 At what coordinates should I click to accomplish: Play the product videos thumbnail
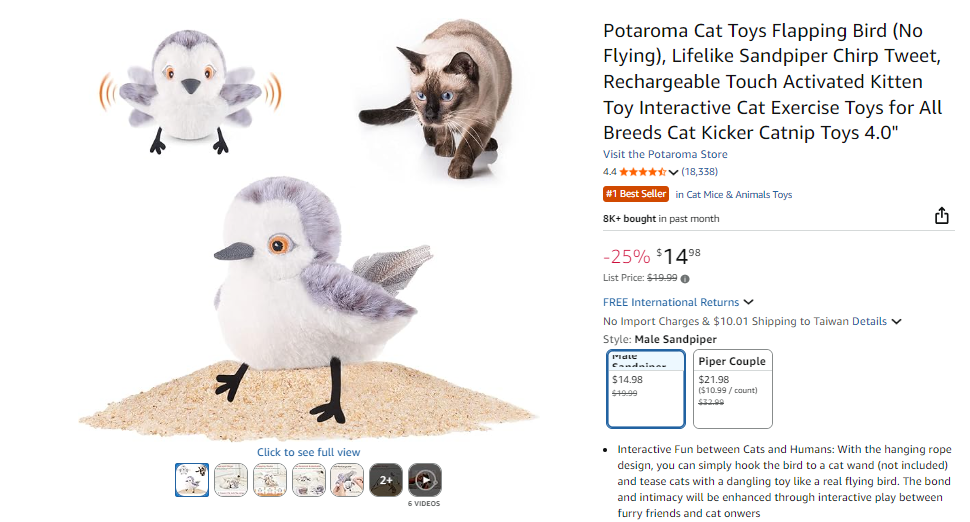coord(425,480)
